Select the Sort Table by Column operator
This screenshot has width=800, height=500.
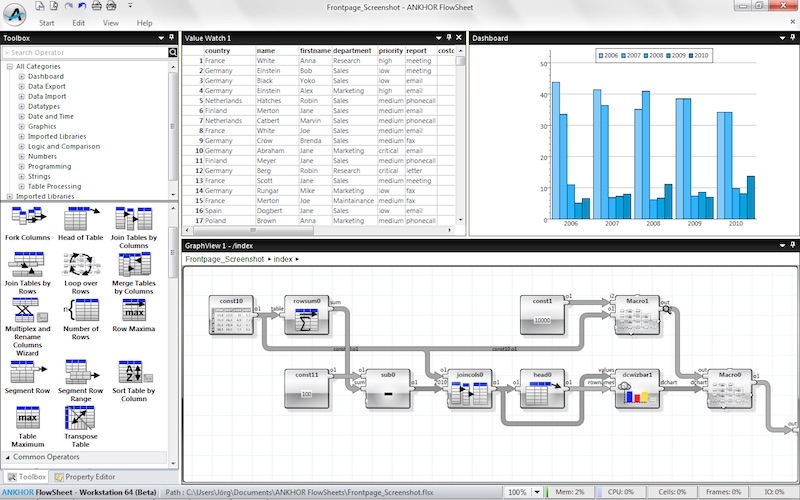pyautogui.click(x=134, y=381)
